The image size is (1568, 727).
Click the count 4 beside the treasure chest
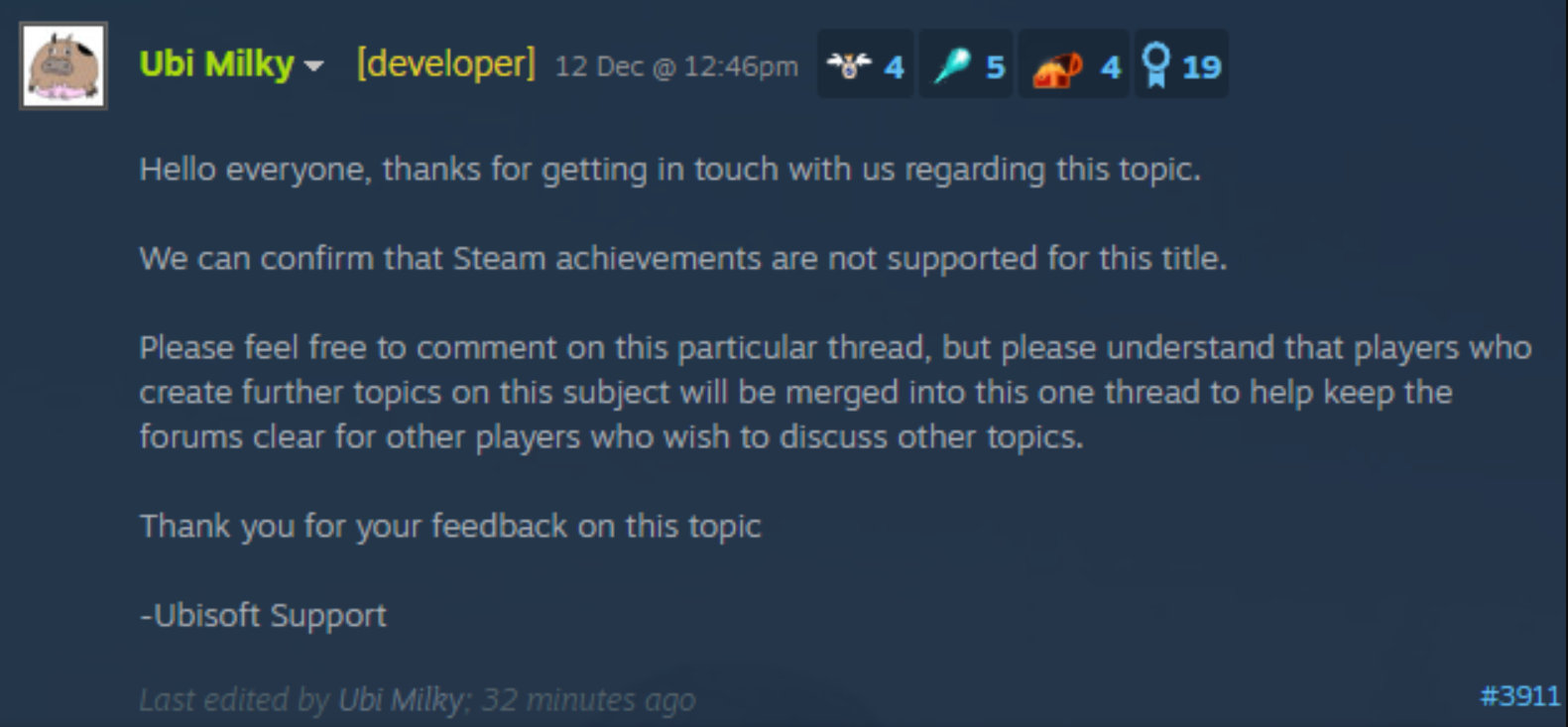[x=1110, y=67]
